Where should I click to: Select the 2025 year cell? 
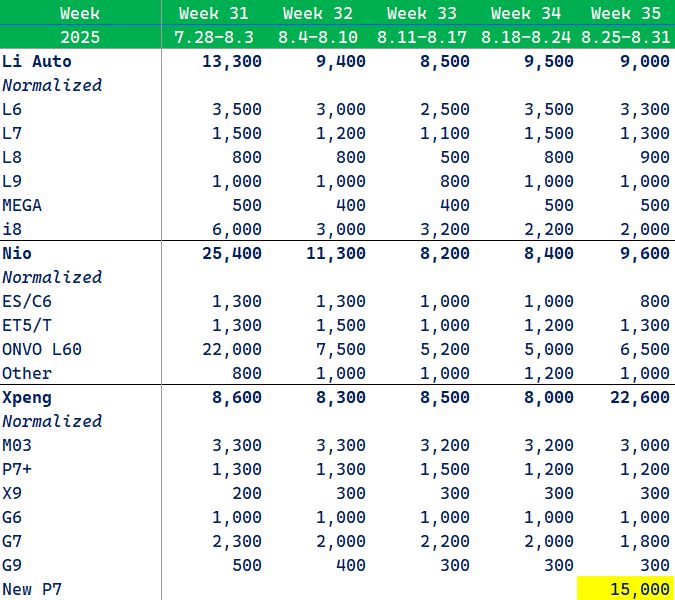[80, 37]
